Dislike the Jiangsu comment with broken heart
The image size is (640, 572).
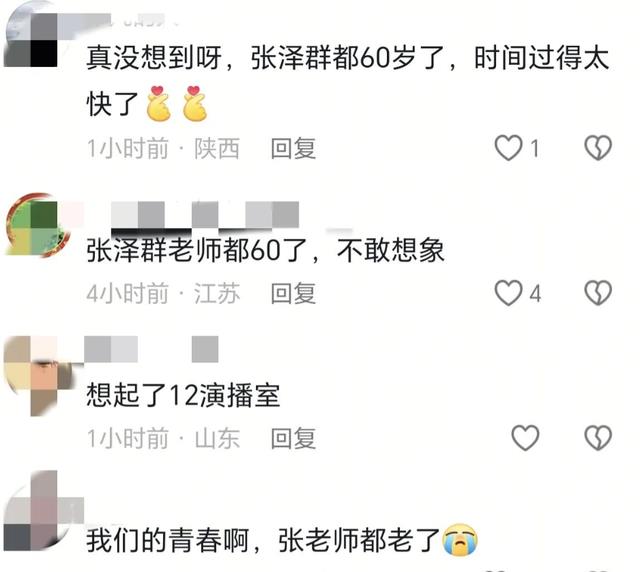598,293
